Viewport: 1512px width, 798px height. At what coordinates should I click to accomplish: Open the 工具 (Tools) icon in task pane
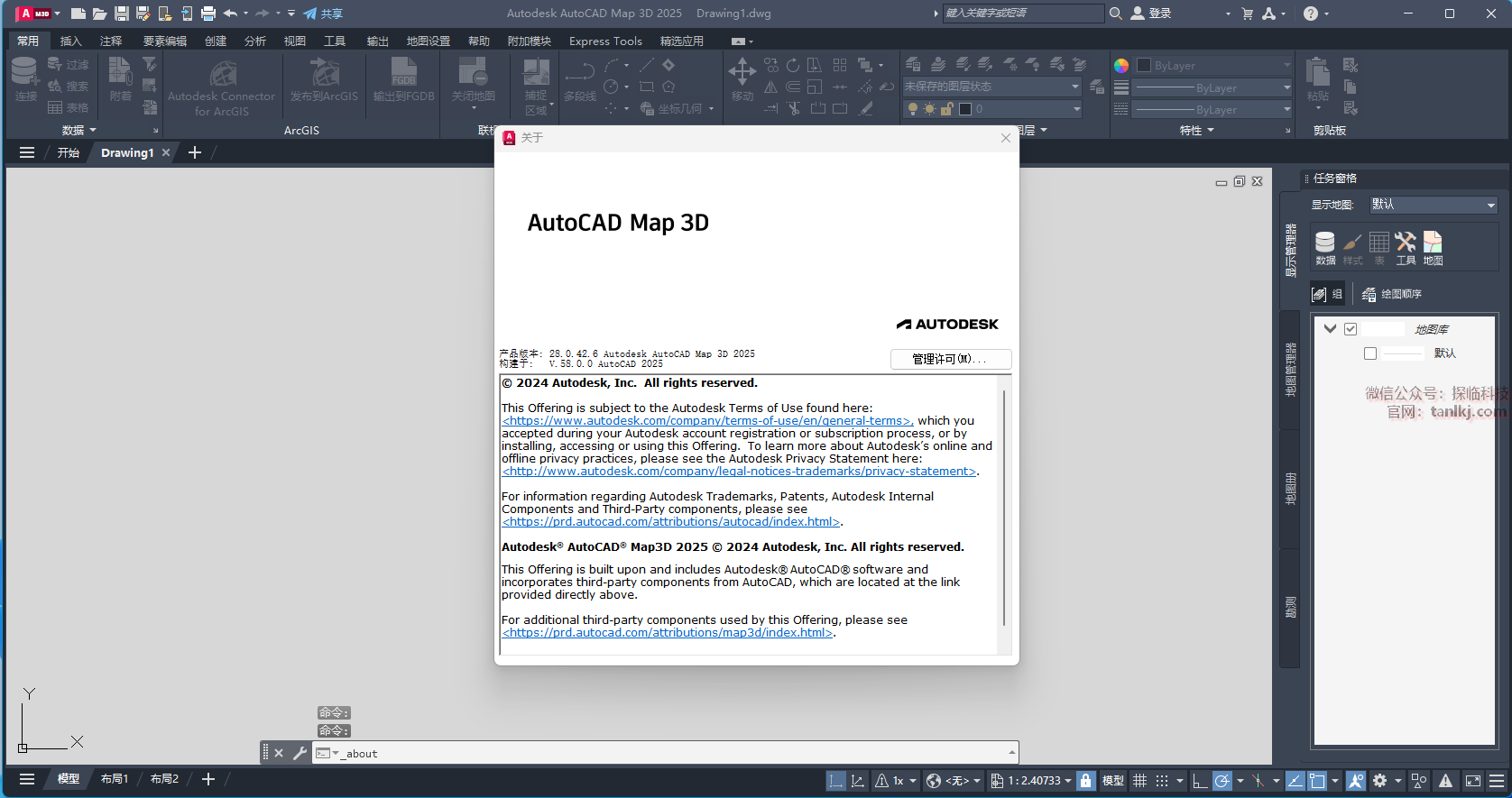1406,248
